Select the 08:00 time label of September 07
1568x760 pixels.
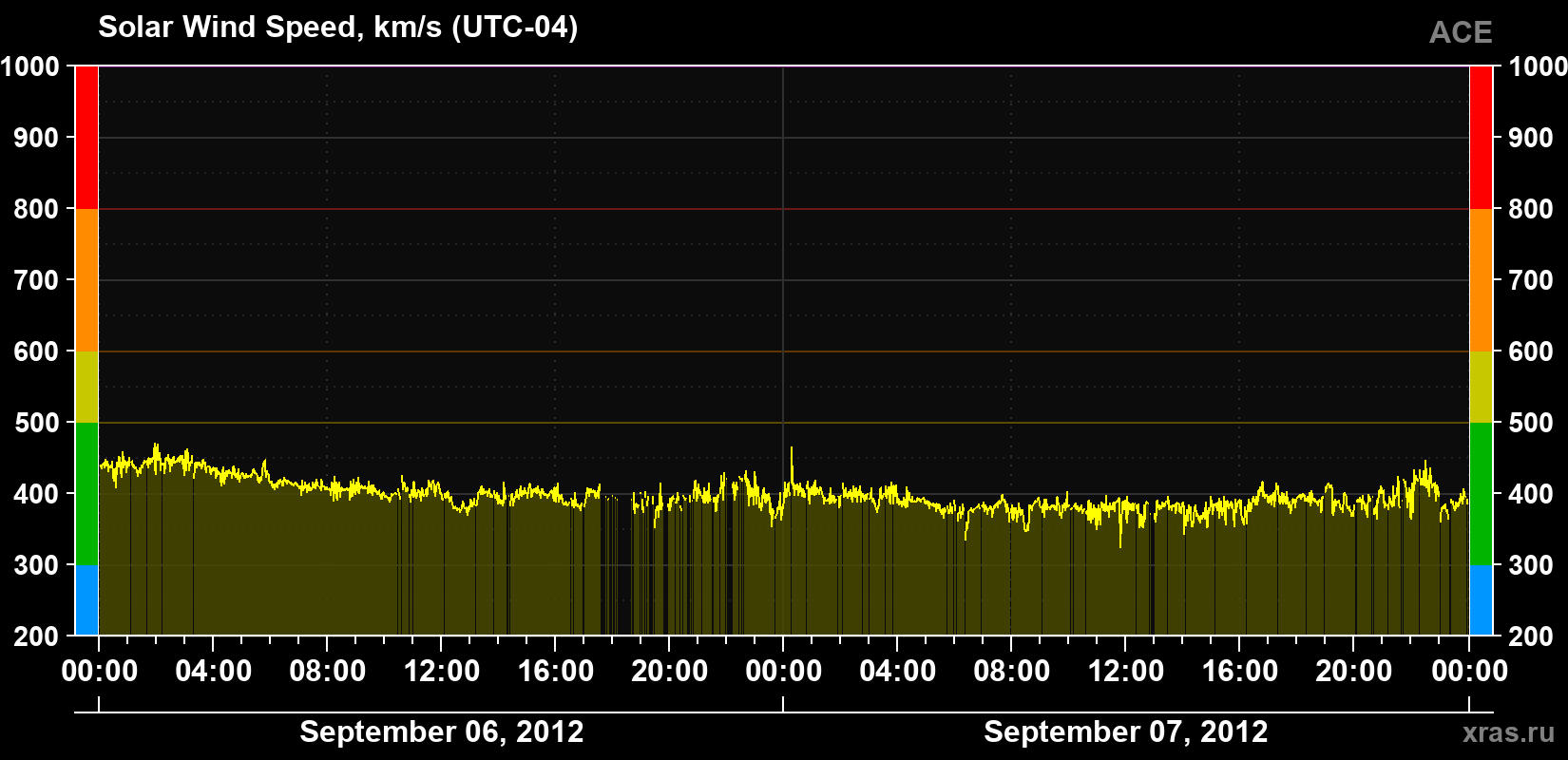(x=1012, y=671)
